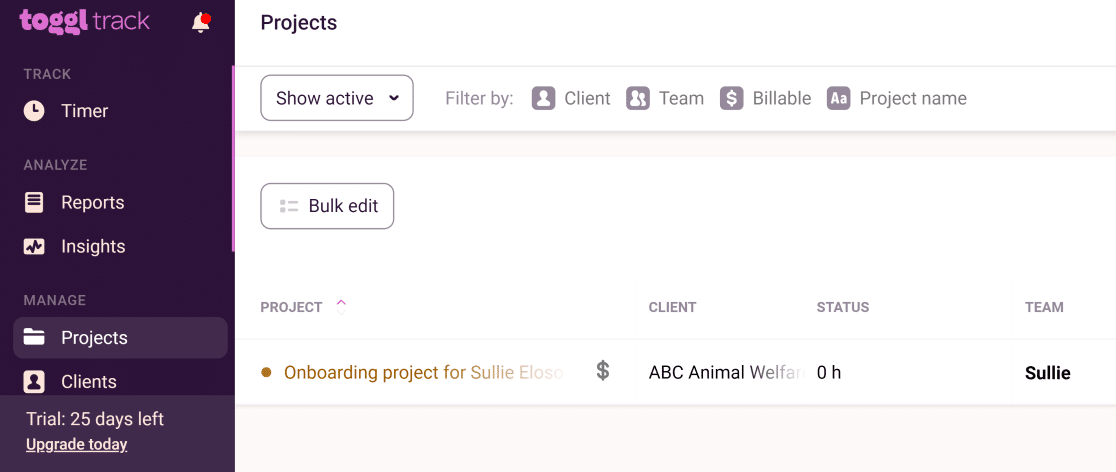Click the Billable dollar filter icon
Viewport: 1116px width, 472px height.
[x=732, y=98]
